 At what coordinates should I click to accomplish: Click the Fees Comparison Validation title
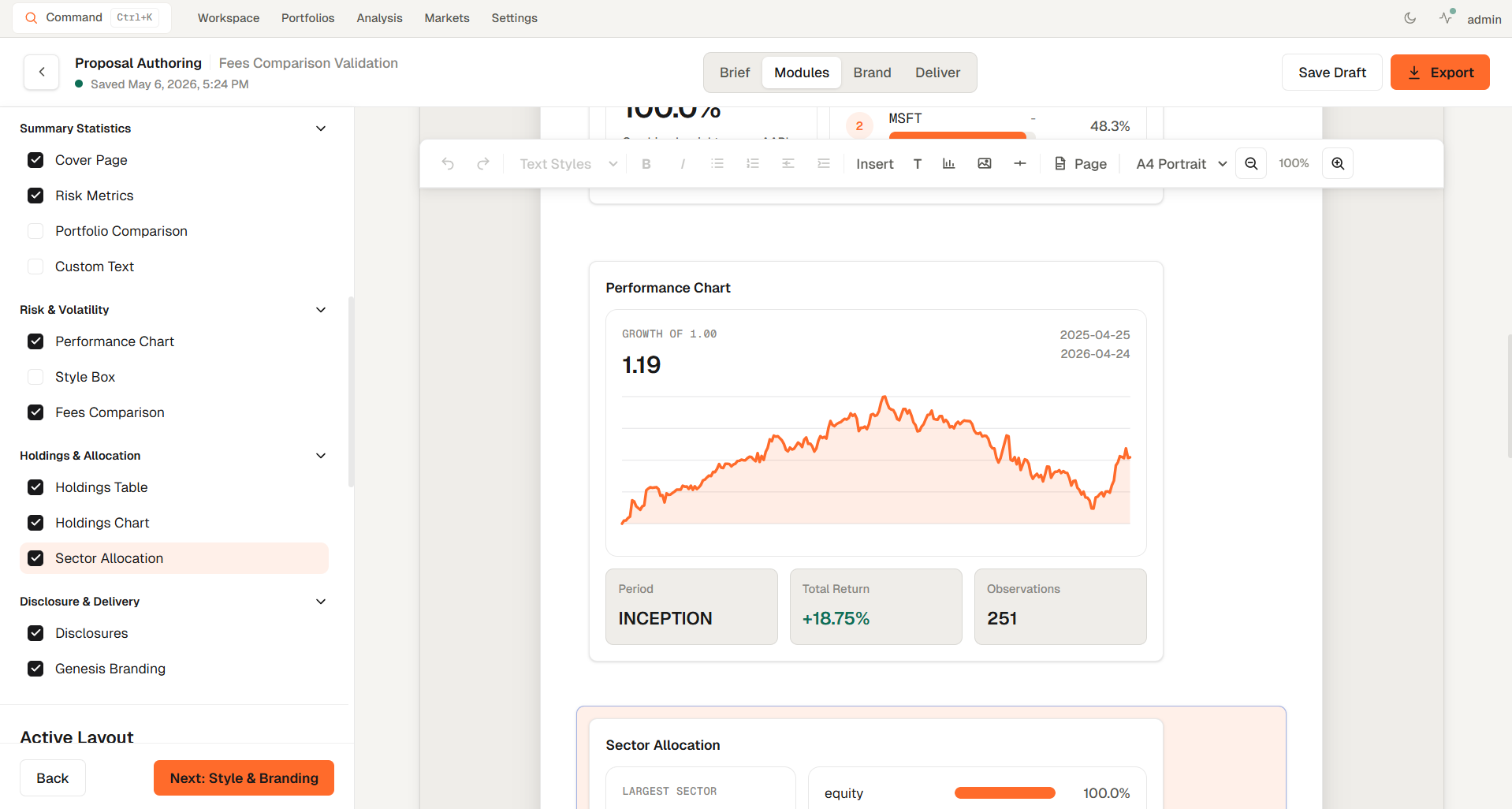pyautogui.click(x=308, y=63)
